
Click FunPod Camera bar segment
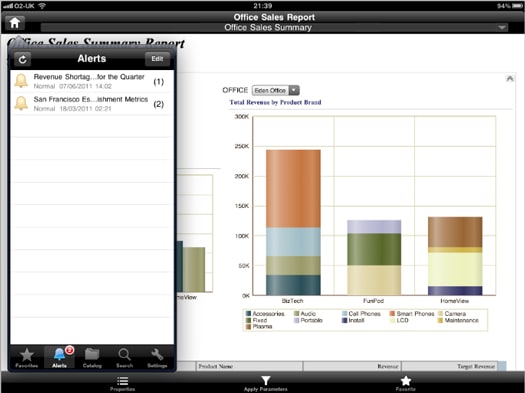click(374, 281)
